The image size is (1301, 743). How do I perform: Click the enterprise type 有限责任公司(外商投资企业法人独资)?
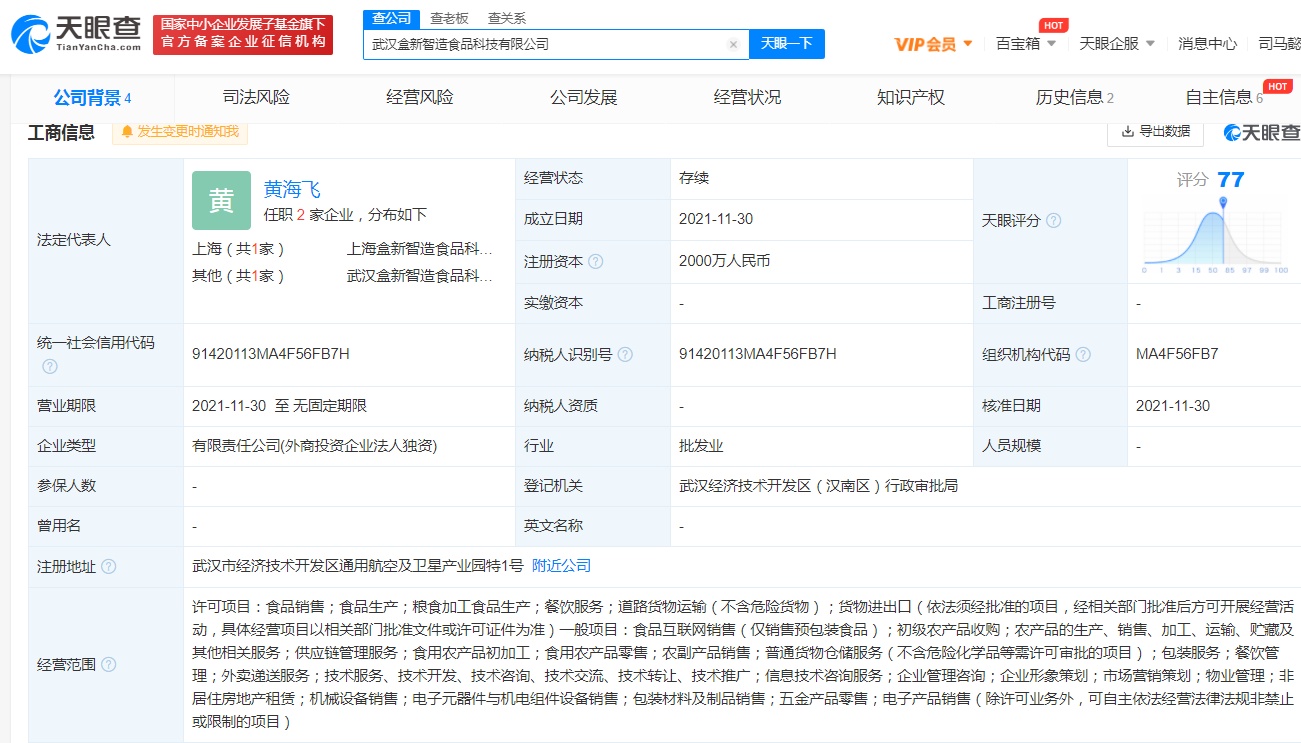[315, 446]
